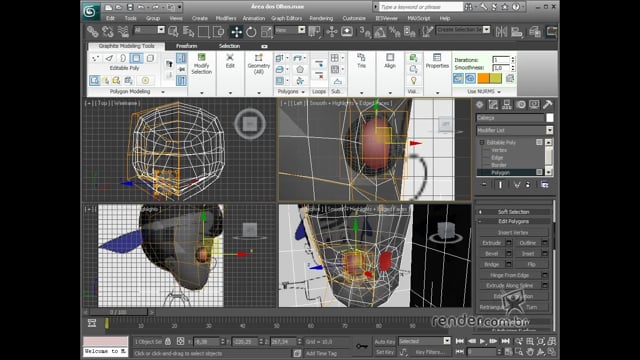
Task: Open the Hierarchy command panel tab
Action: click(x=507, y=104)
